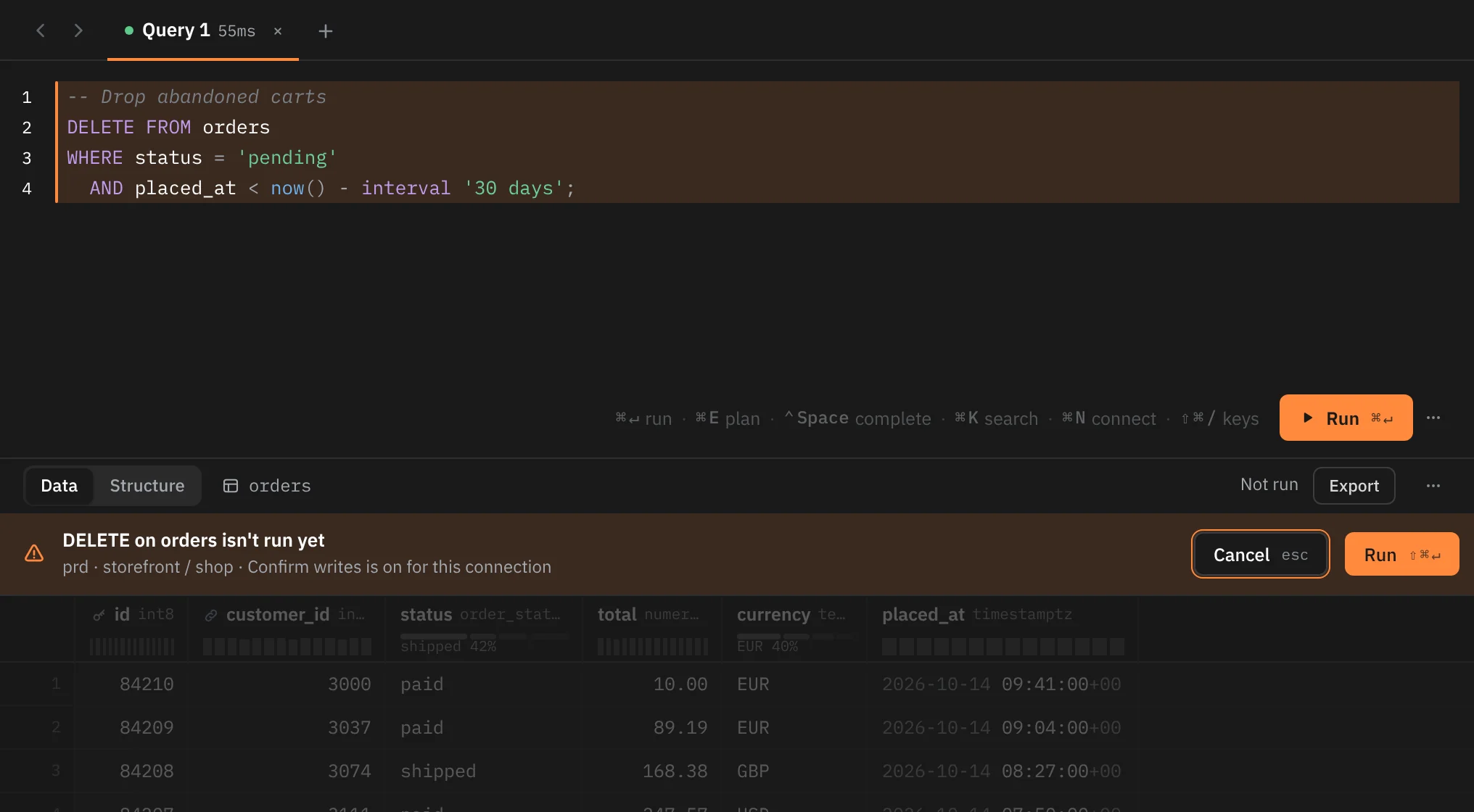Click the Not run status label
The width and height of the screenshot is (1474, 812).
[x=1269, y=484]
